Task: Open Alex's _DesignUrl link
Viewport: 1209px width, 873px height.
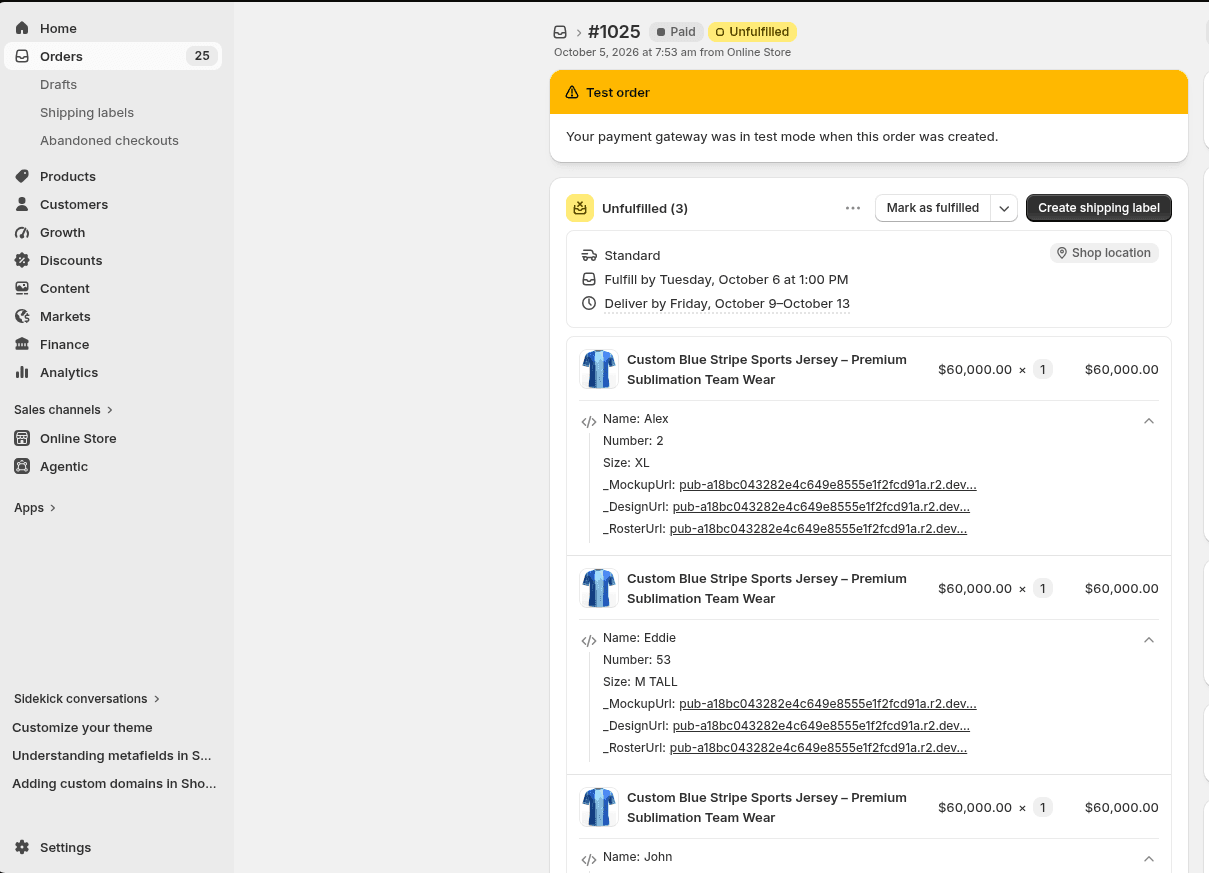Action: 821,507
